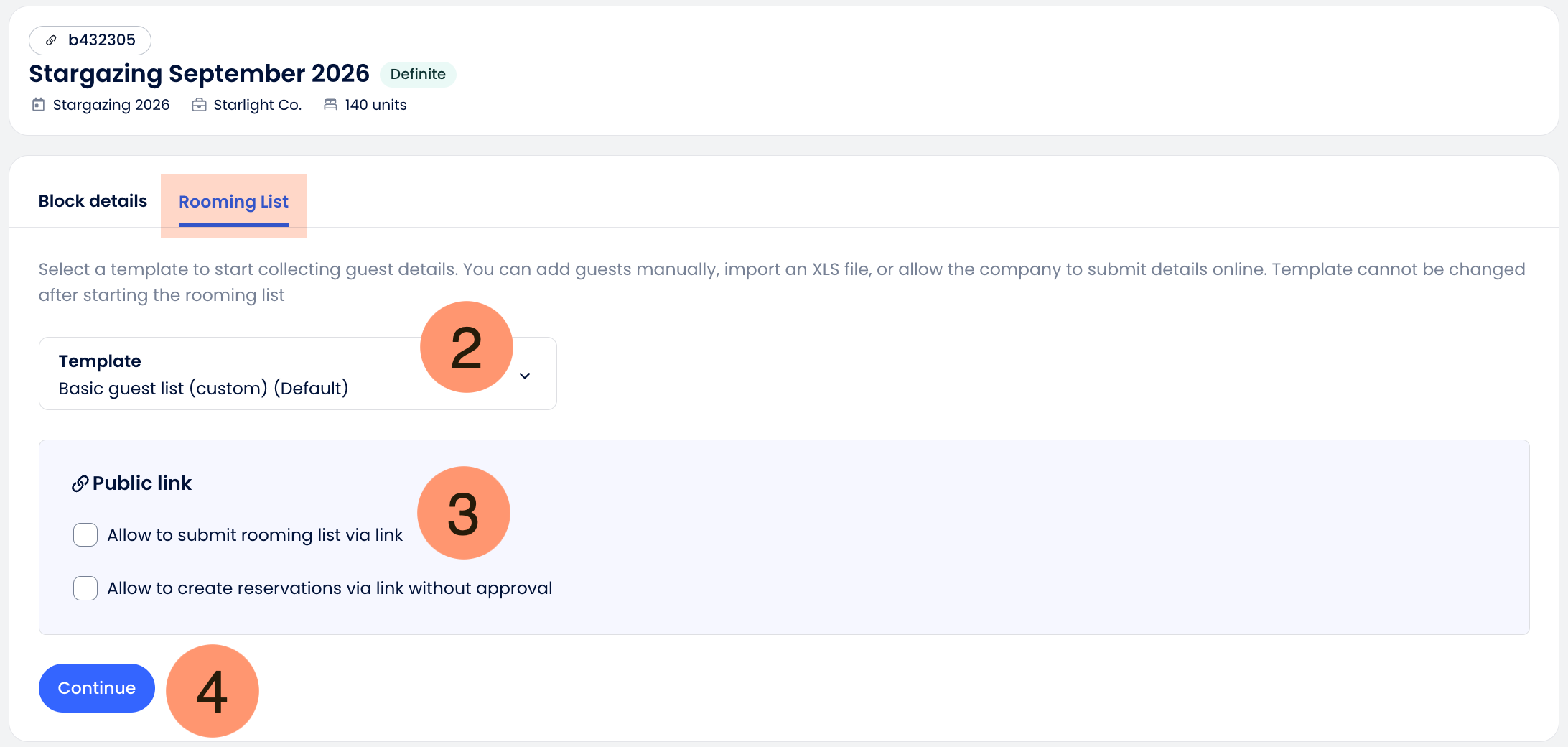
Task: Open the Starlight Co. company link
Action: coord(257,105)
